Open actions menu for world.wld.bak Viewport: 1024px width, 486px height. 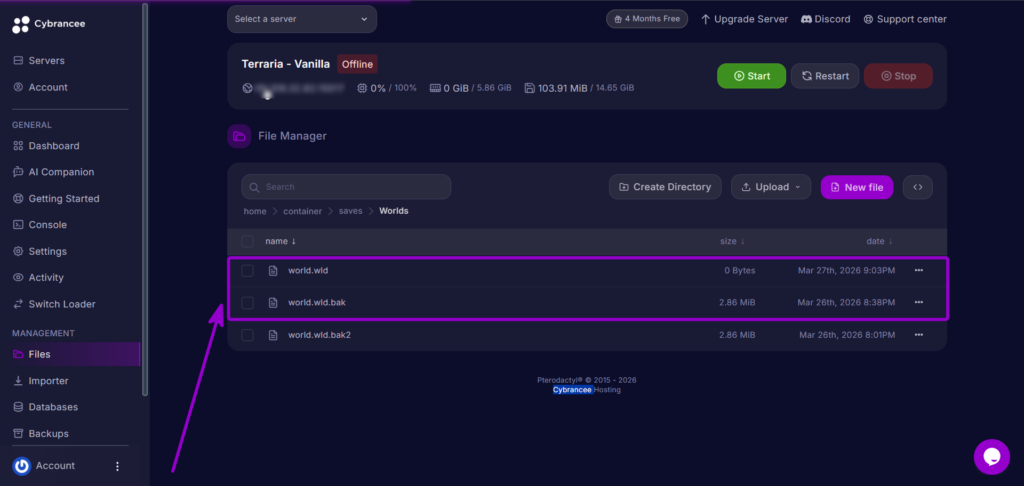point(919,302)
